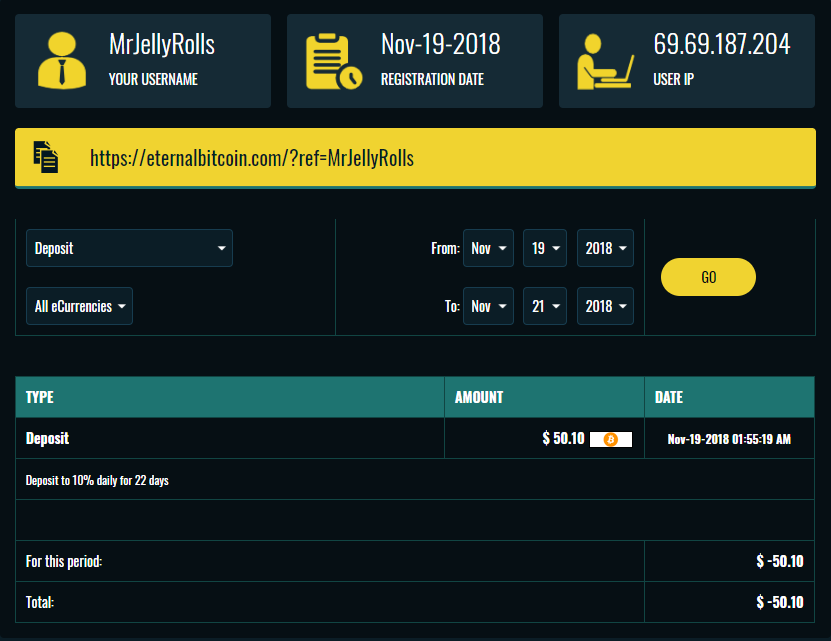This screenshot has width=831, height=641.
Task: Click the Bitcoin icon in Deposit row
Action: (x=610, y=439)
